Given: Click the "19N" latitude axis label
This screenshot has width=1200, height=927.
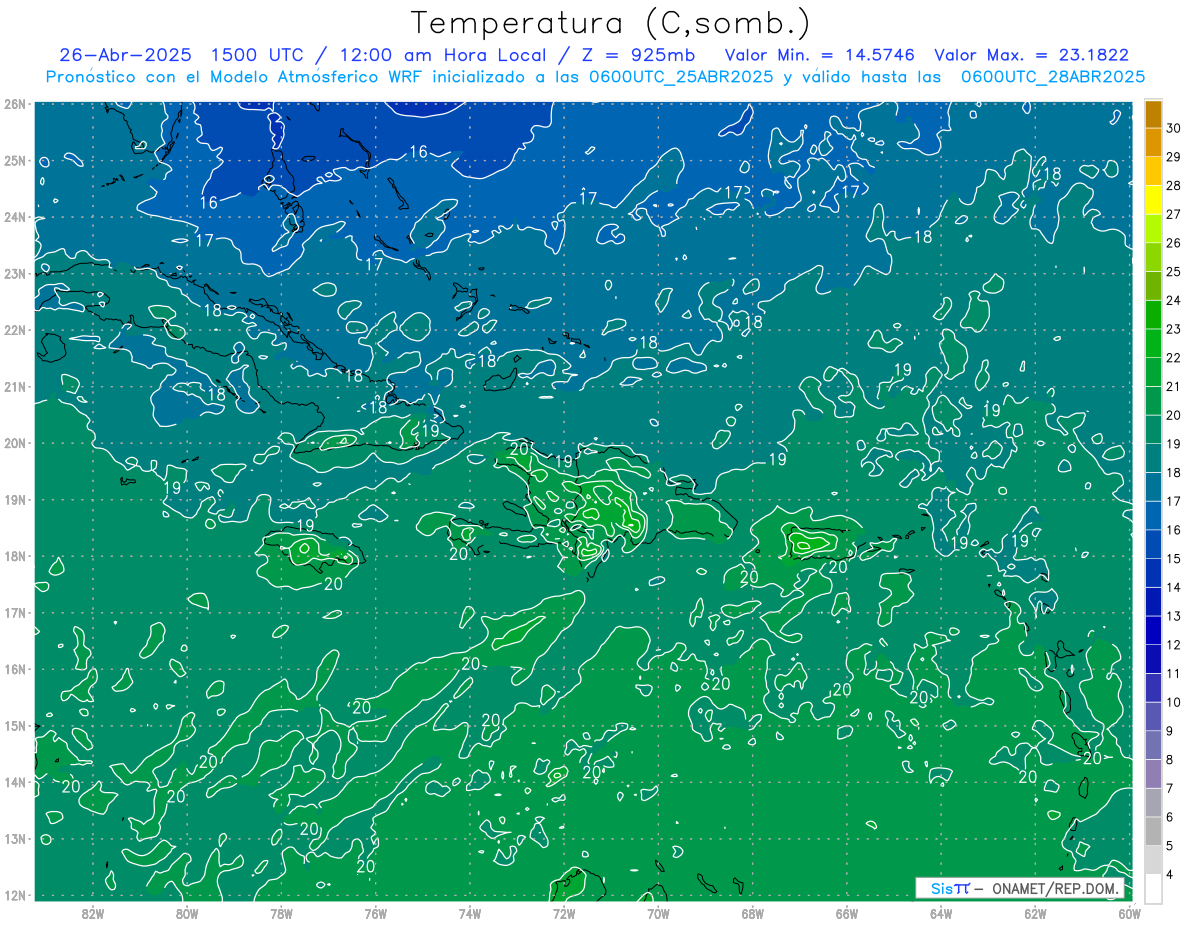Looking at the screenshot, I should click(x=14, y=500).
